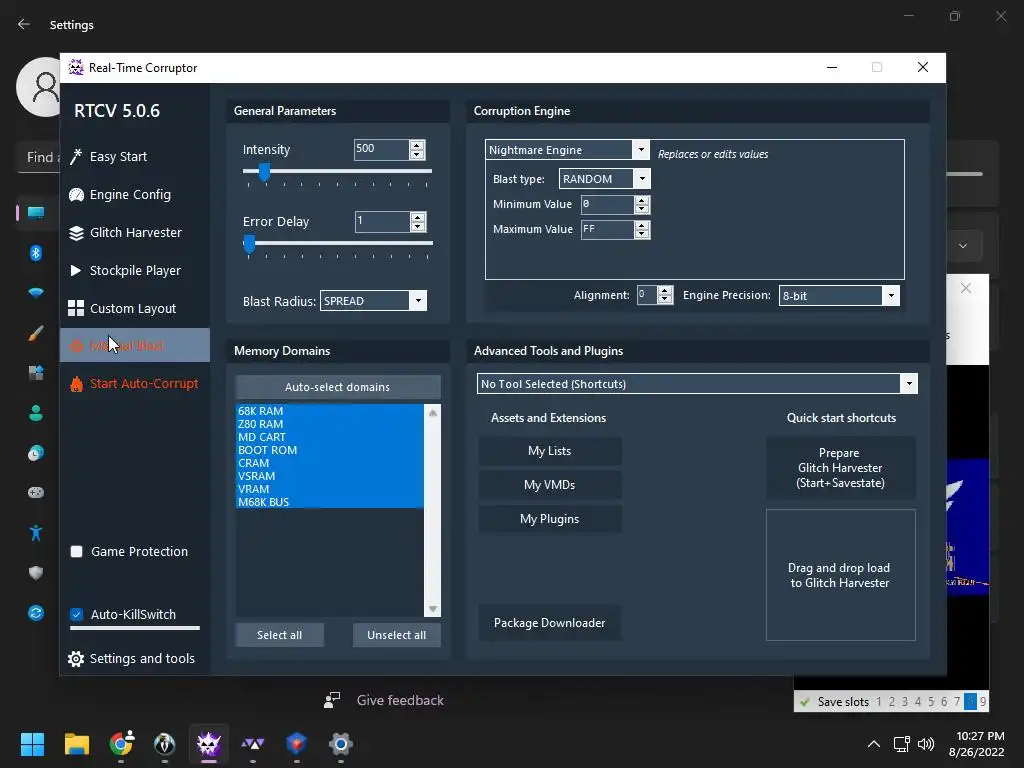Click the Intensity slider handle

point(264,172)
